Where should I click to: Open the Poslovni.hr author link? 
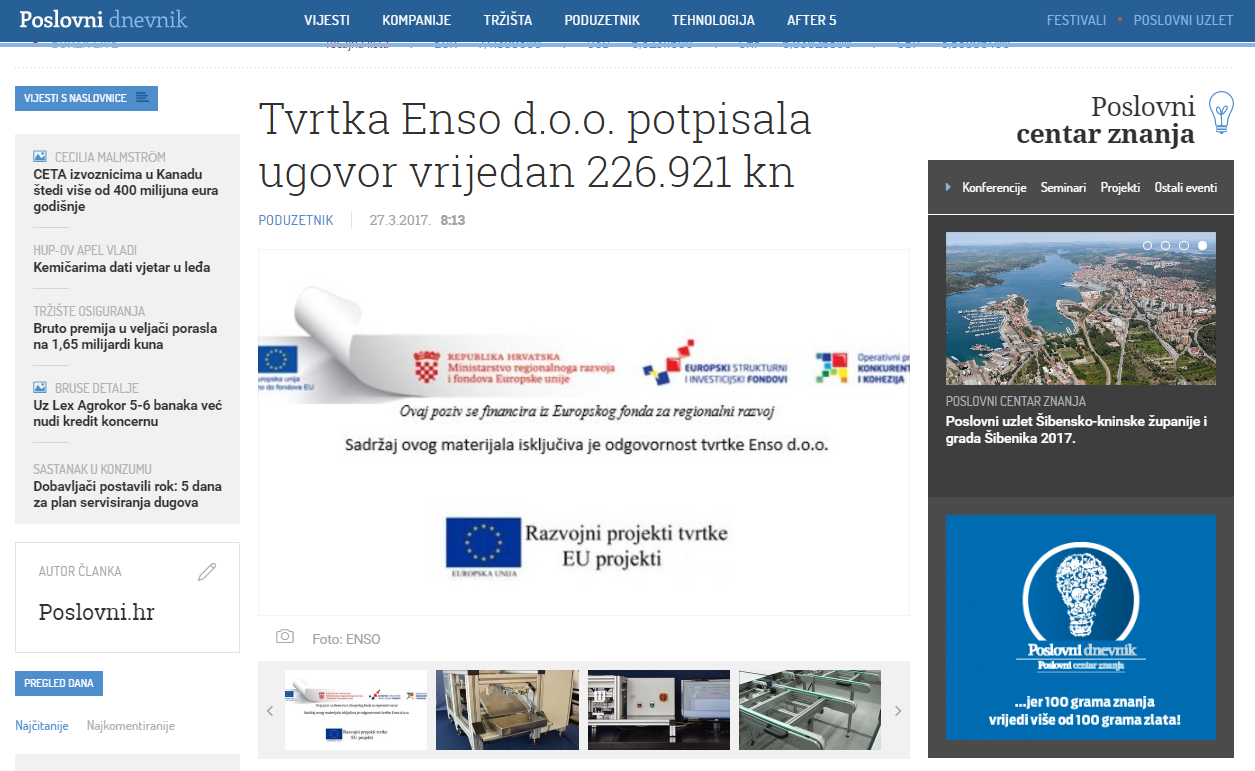(x=96, y=612)
